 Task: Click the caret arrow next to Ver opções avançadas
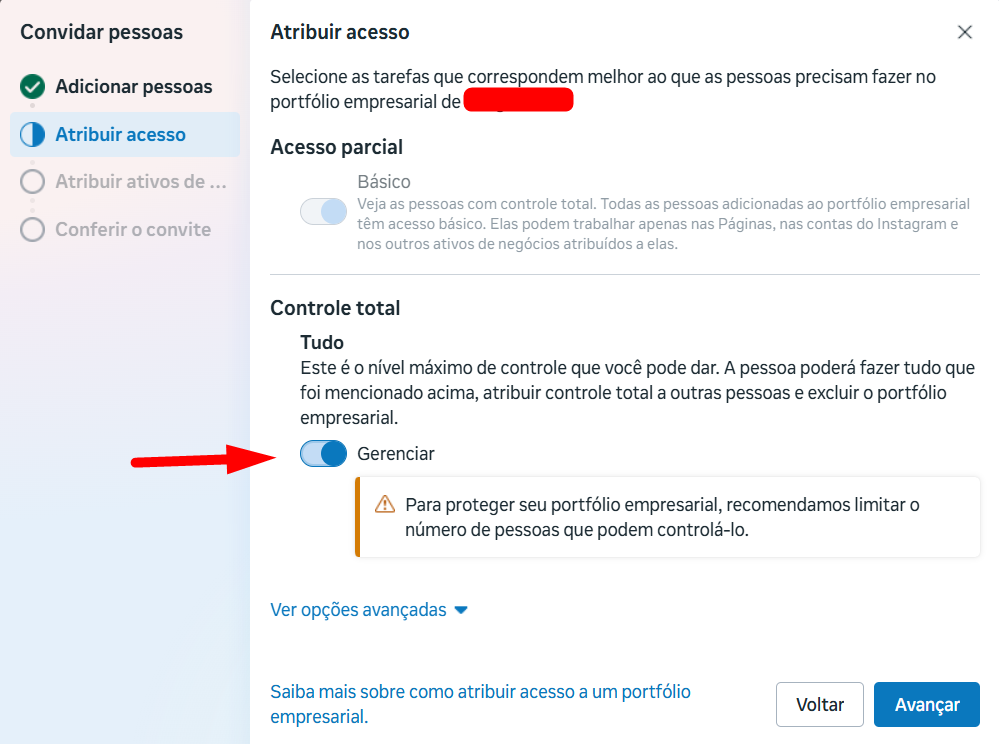pos(461,610)
